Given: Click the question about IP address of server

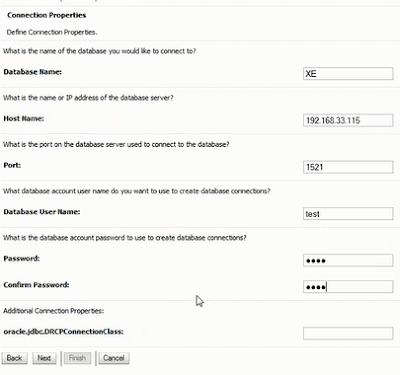Looking at the screenshot, I should click(x=88, y=98).
